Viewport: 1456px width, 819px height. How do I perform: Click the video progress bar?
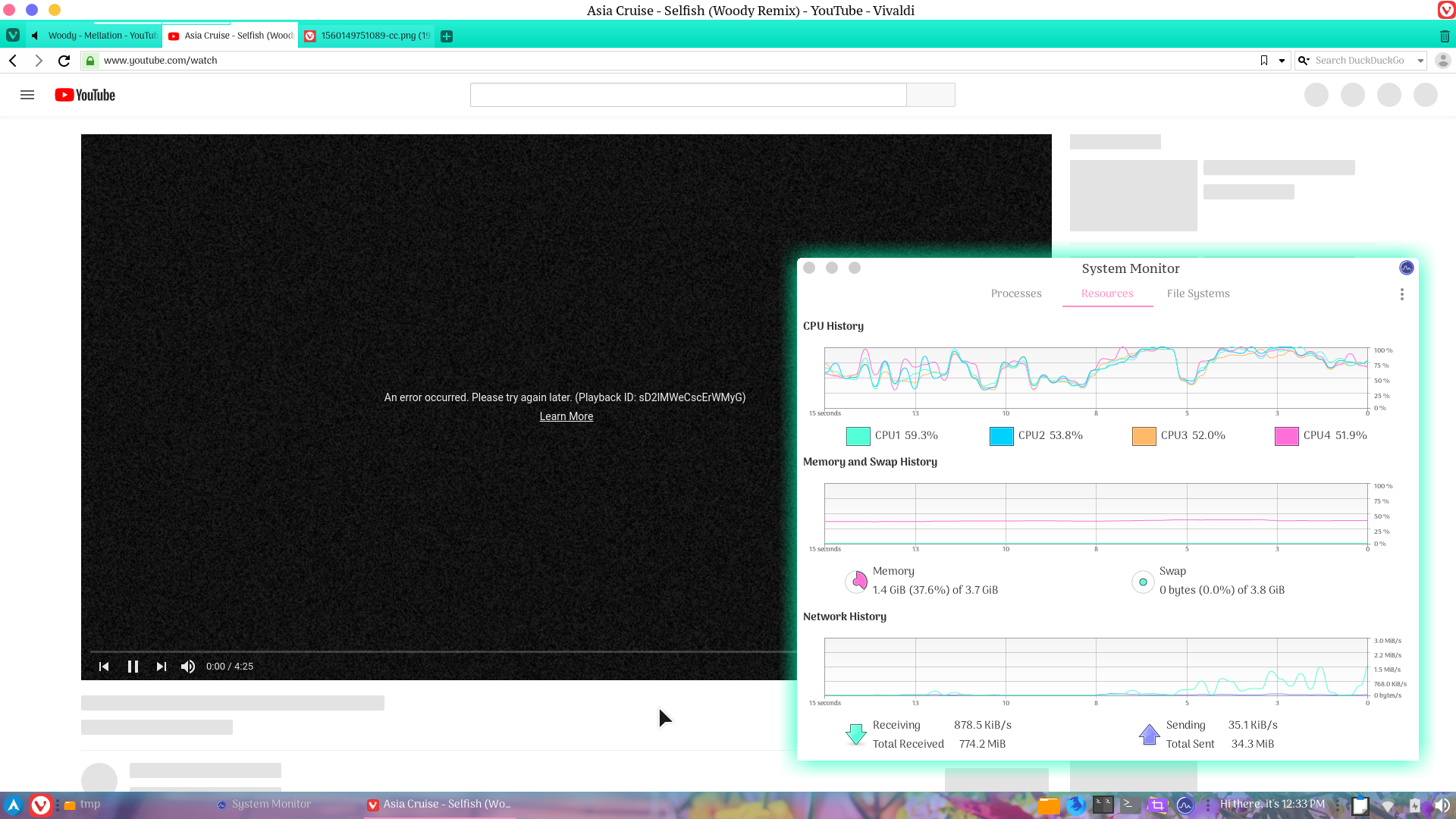(x=443, y=651)
